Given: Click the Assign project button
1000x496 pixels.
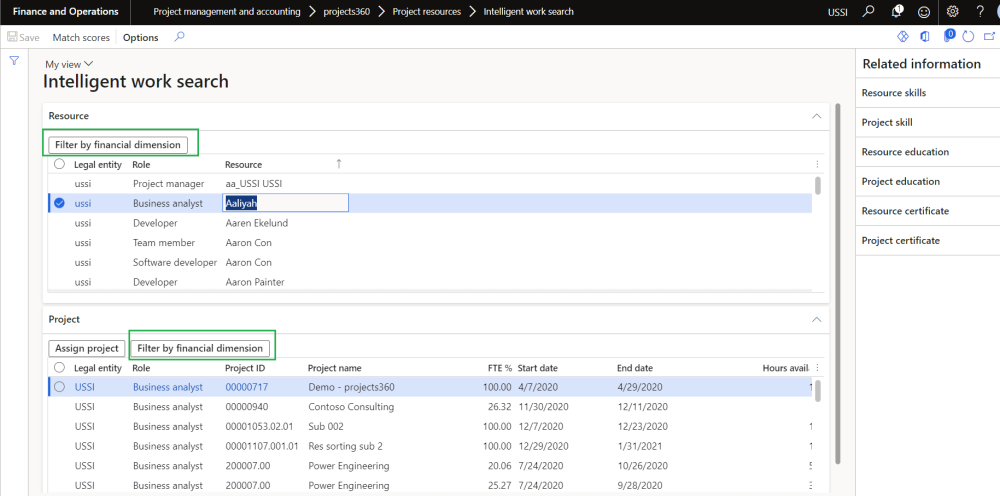Looking at the screenshot, I should (x=86, y=348).
